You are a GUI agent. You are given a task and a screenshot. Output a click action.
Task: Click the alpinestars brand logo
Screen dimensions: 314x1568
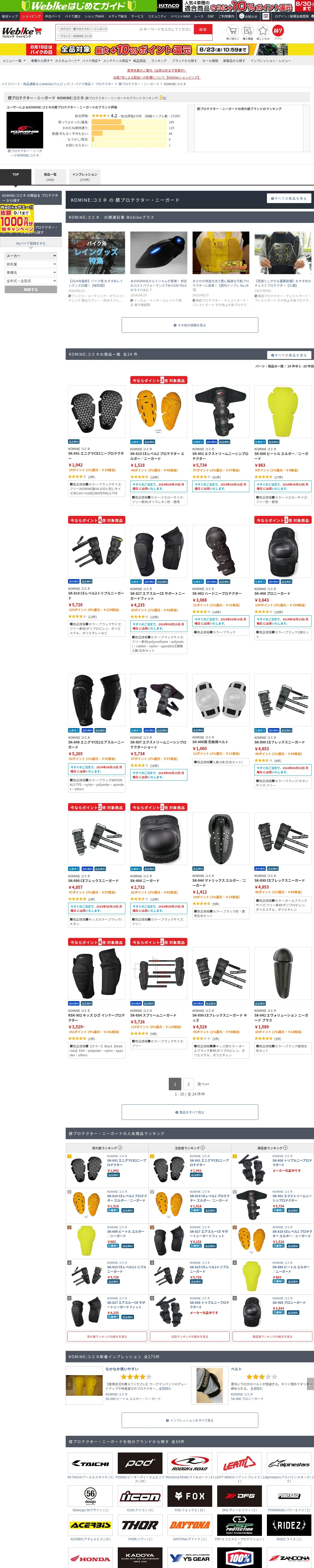pos(289,1463)
